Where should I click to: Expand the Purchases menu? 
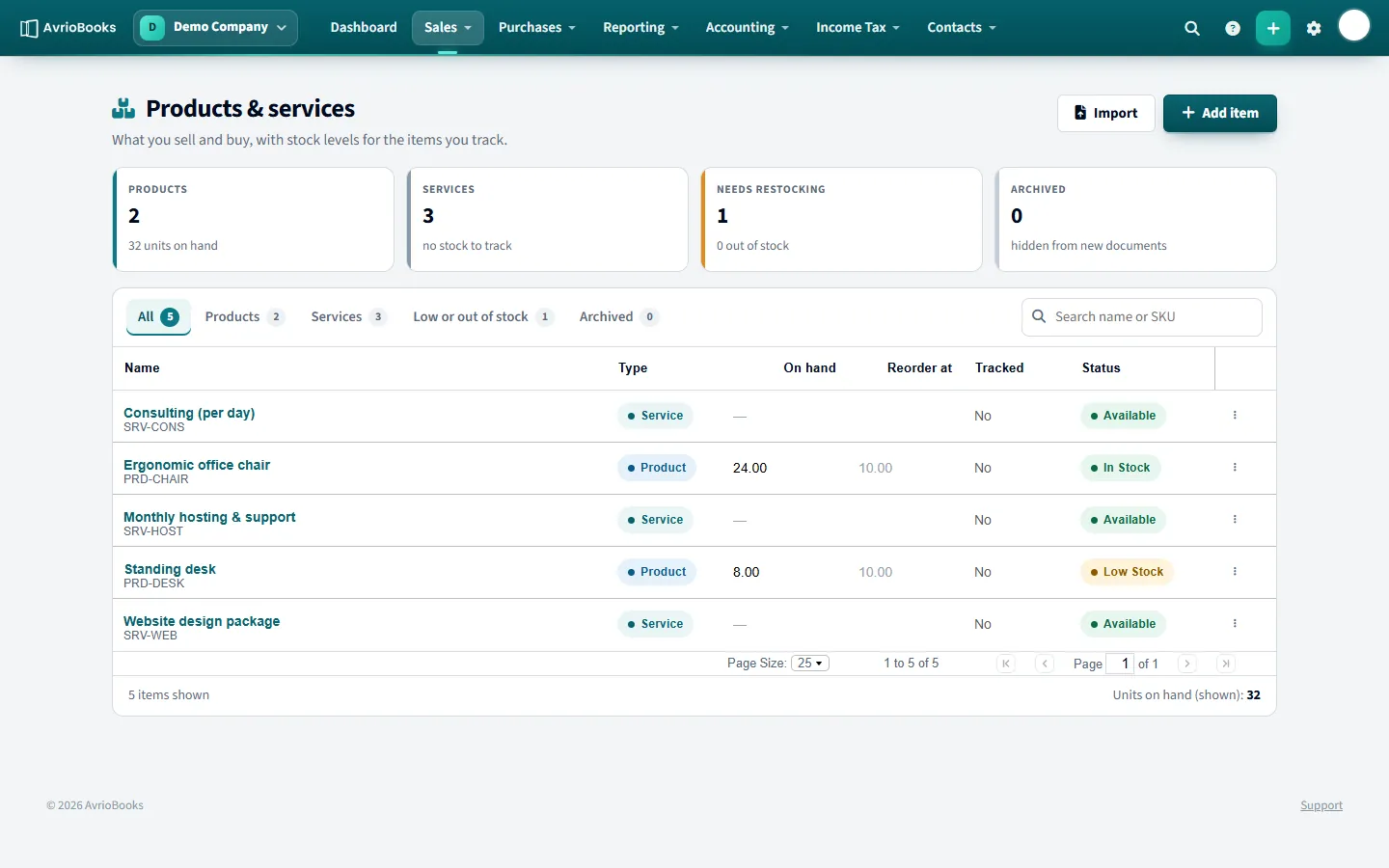click(x=536, y=28)
